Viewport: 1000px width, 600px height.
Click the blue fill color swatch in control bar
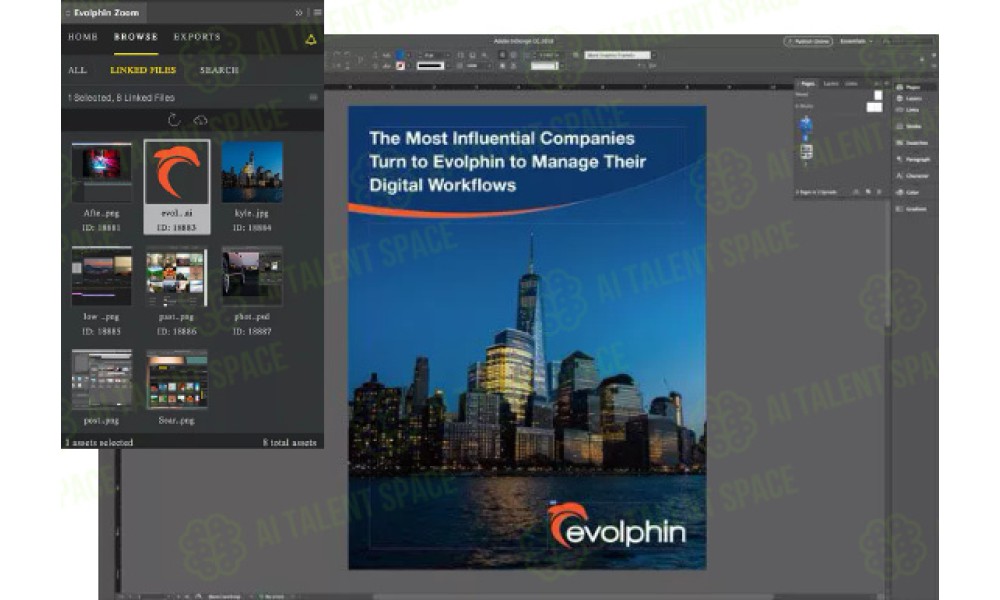coord(400,55)
